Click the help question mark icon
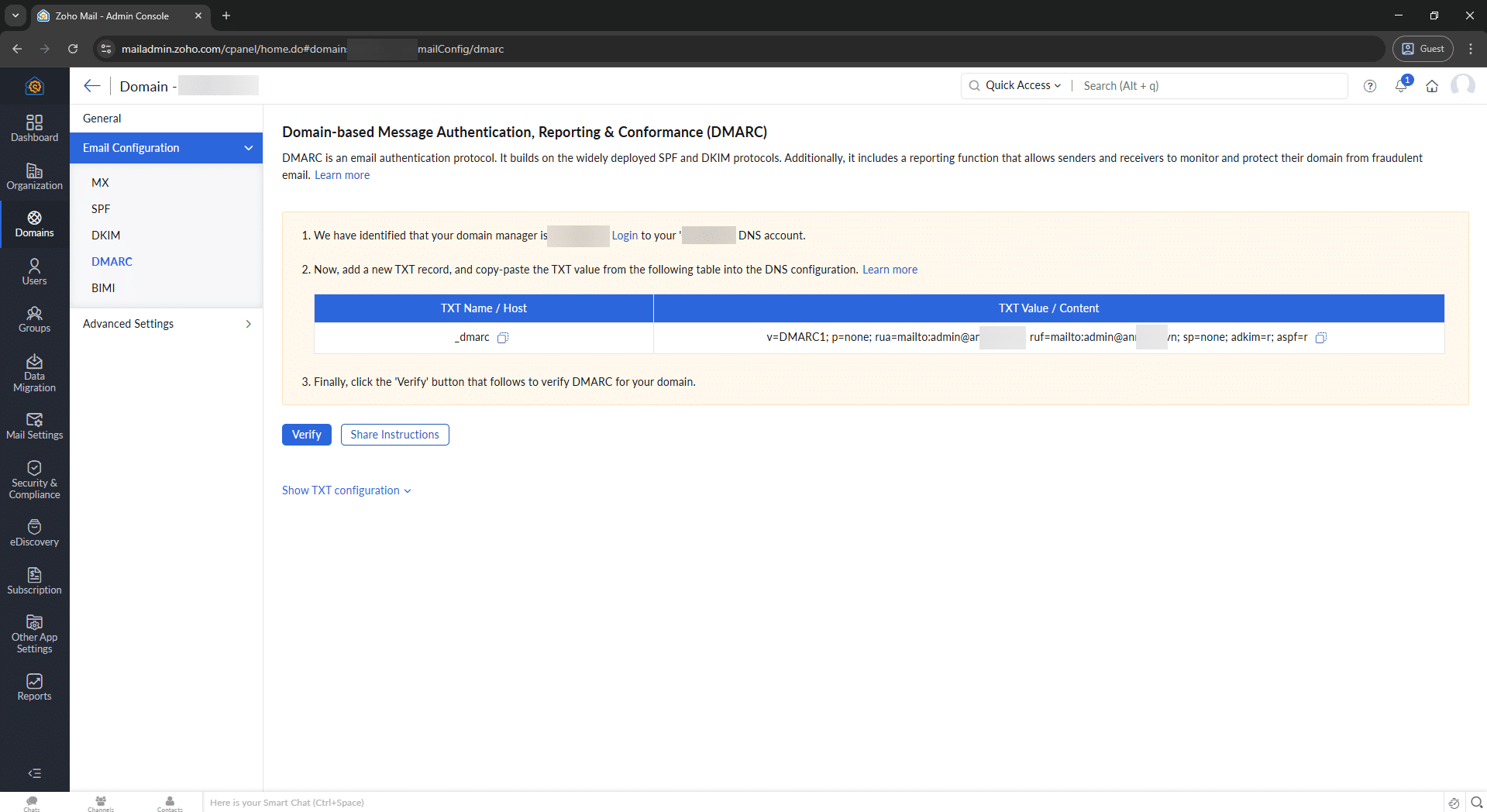The image size is (1487, 812). pyautogui.click(x=1370, y=86)
